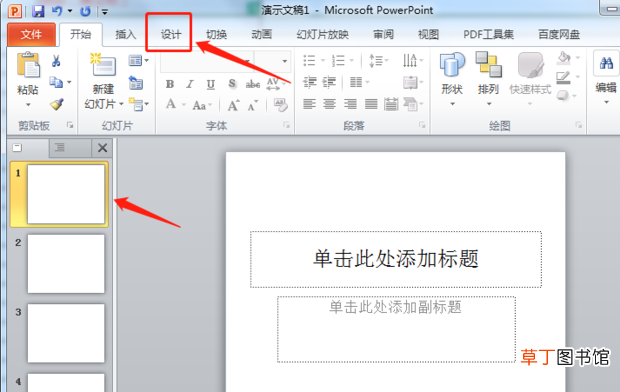Click the Decrease List Level icon
The width and height of the screenshot is (620, 392).
[x=310, y=82]
